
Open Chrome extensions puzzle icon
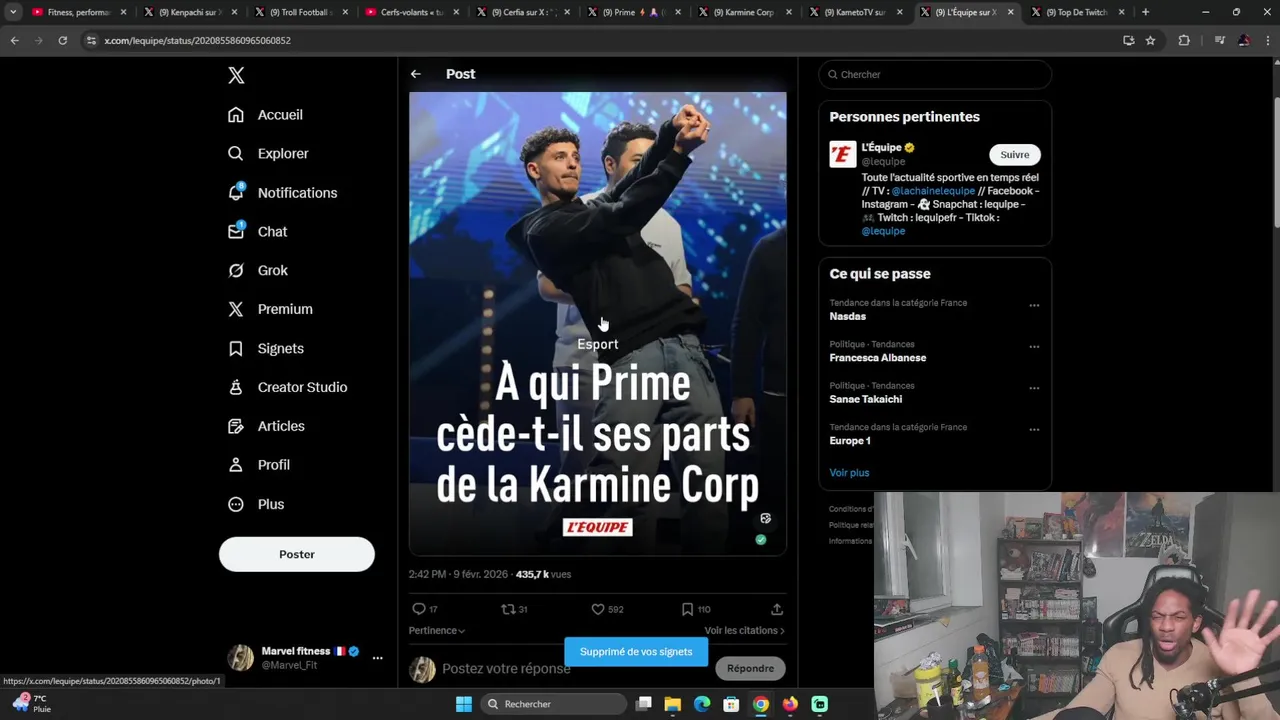(1184, 40)
